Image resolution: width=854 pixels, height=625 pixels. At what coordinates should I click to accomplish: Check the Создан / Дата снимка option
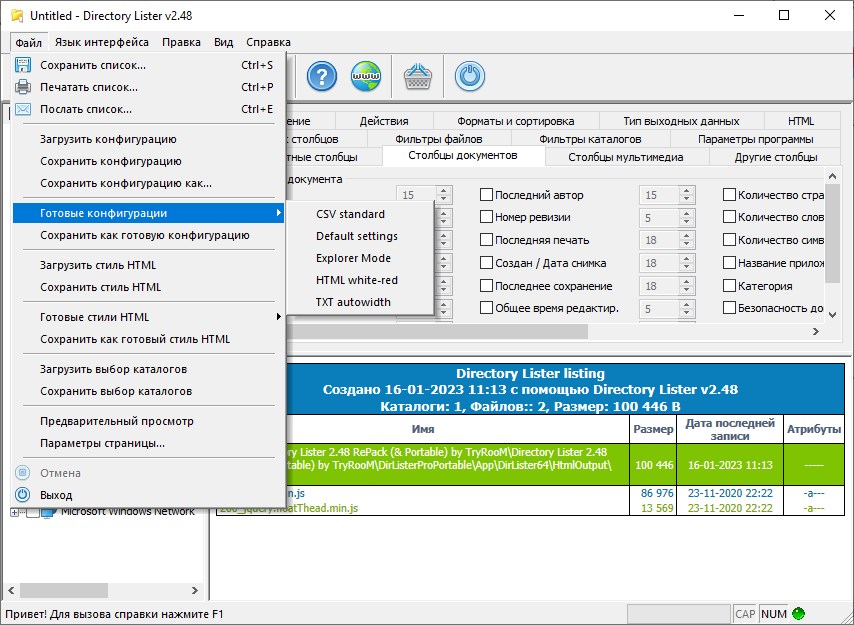pos(486,262)
